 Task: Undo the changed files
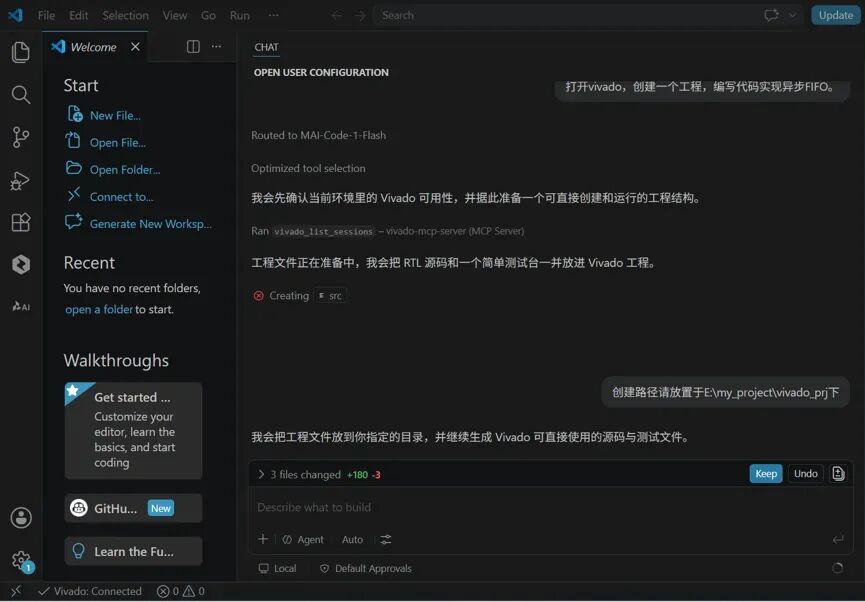click(x=805, y=473)
